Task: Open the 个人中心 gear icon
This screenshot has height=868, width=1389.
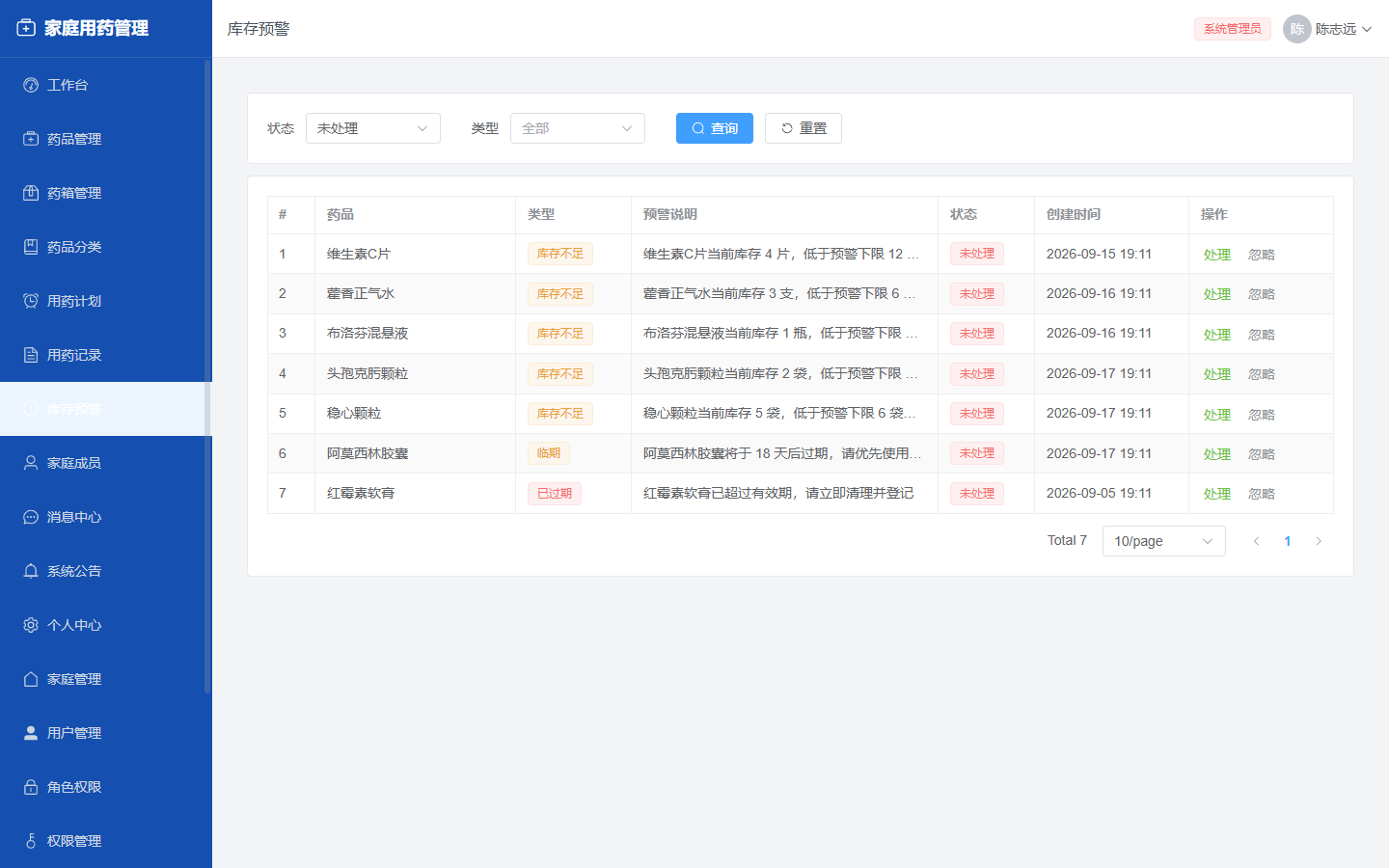Action: tap(31, 625)
